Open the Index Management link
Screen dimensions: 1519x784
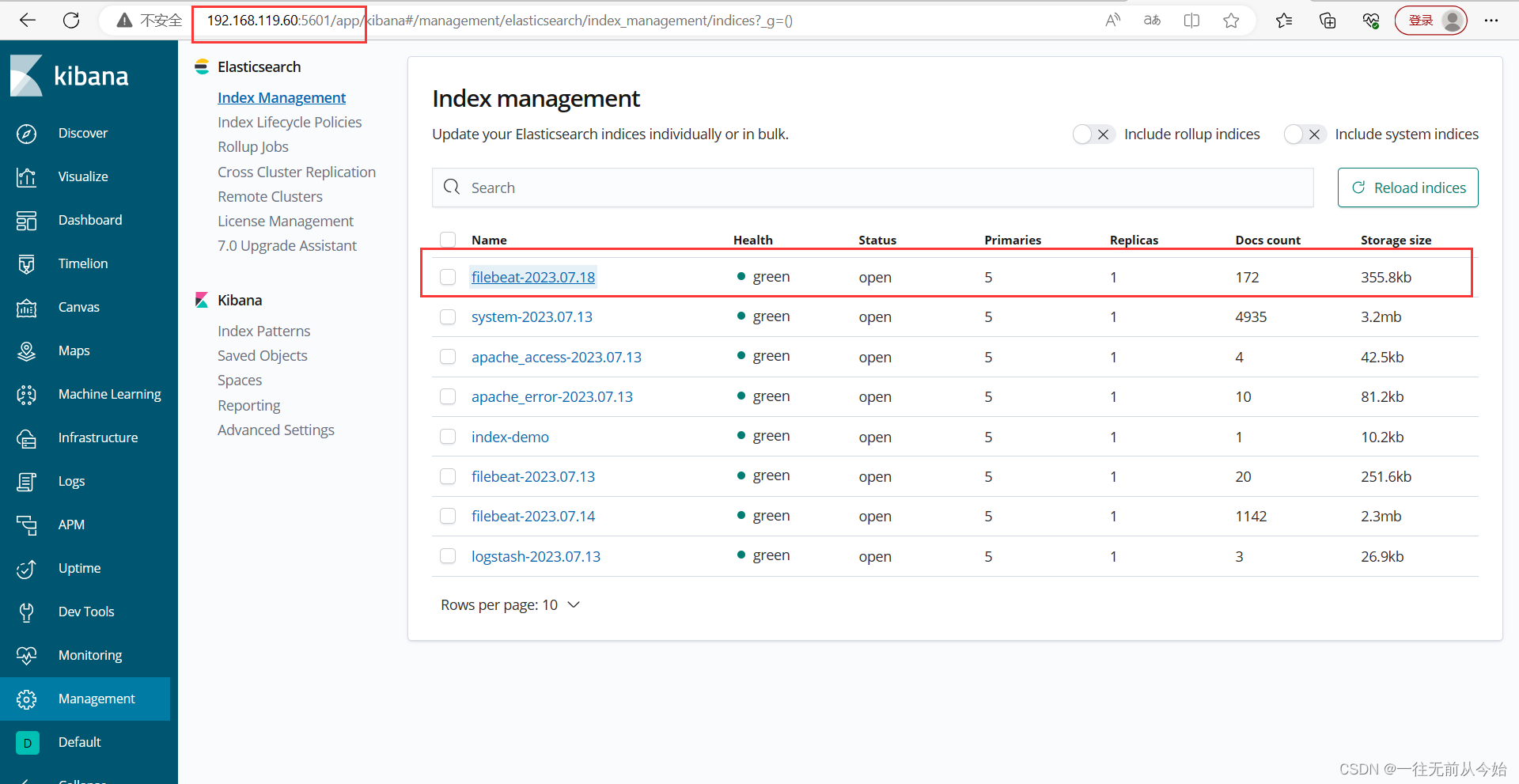pos(282,98)
